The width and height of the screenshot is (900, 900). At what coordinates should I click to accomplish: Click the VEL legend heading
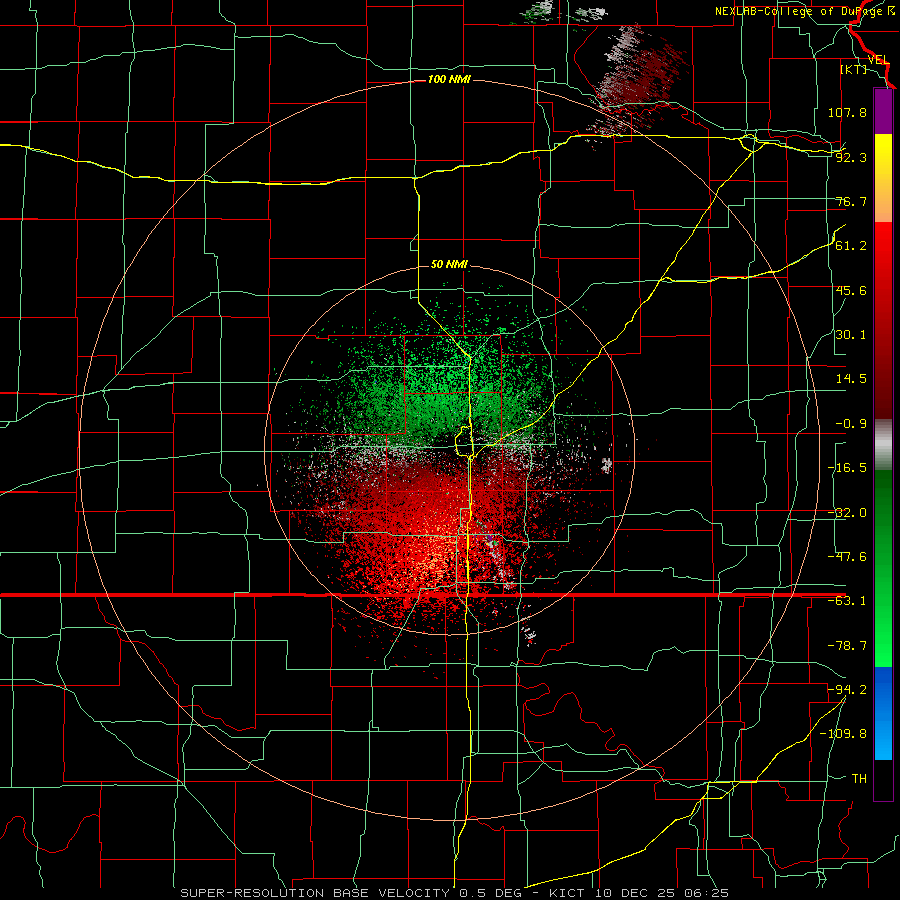pyautogui.click(x=878, y=60)
